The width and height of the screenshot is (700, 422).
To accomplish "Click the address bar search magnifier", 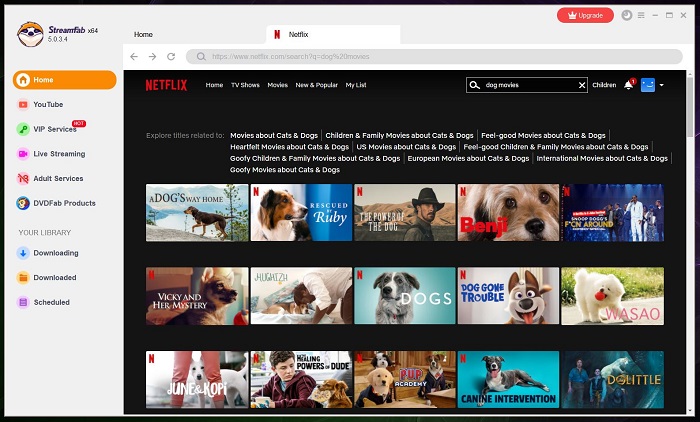I will (x=201, y=57).
